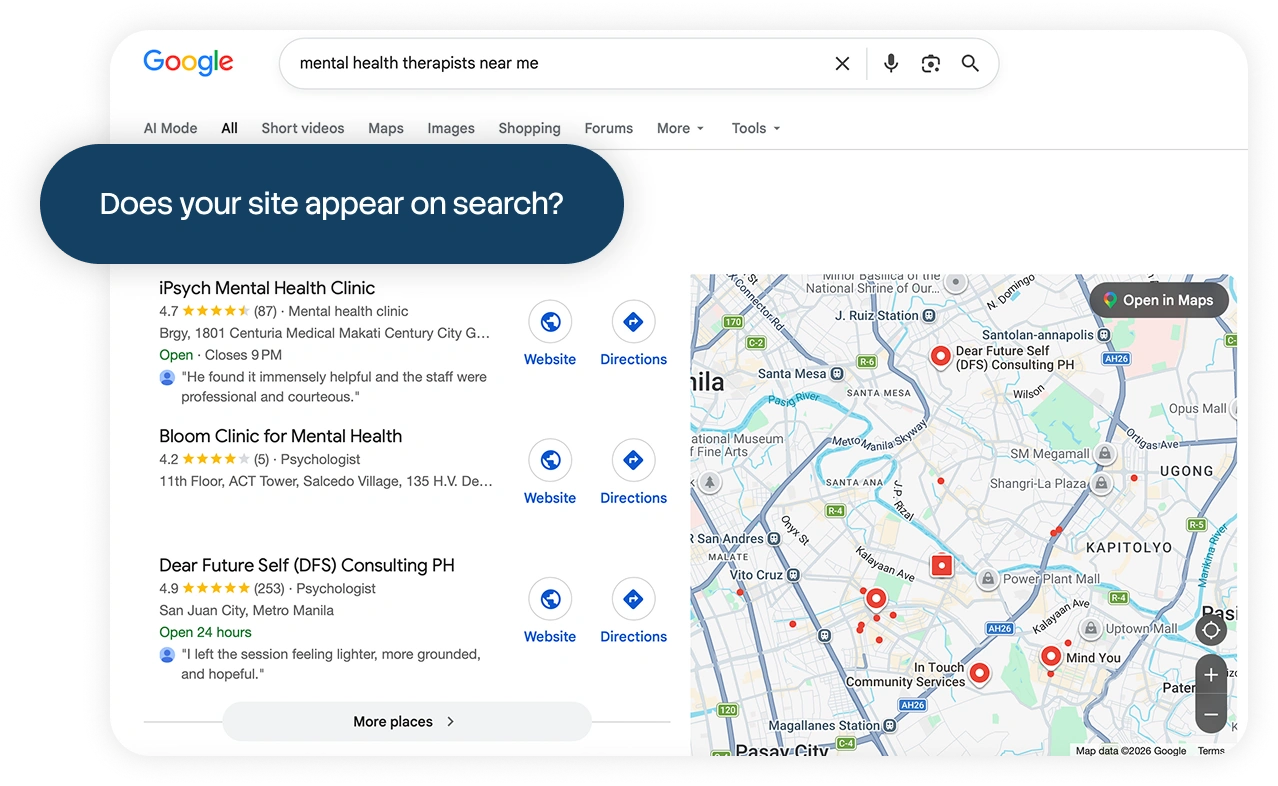Click the Shangri-La Plaza shopping marker
1278x786 pixels.
click(1101, 484)
